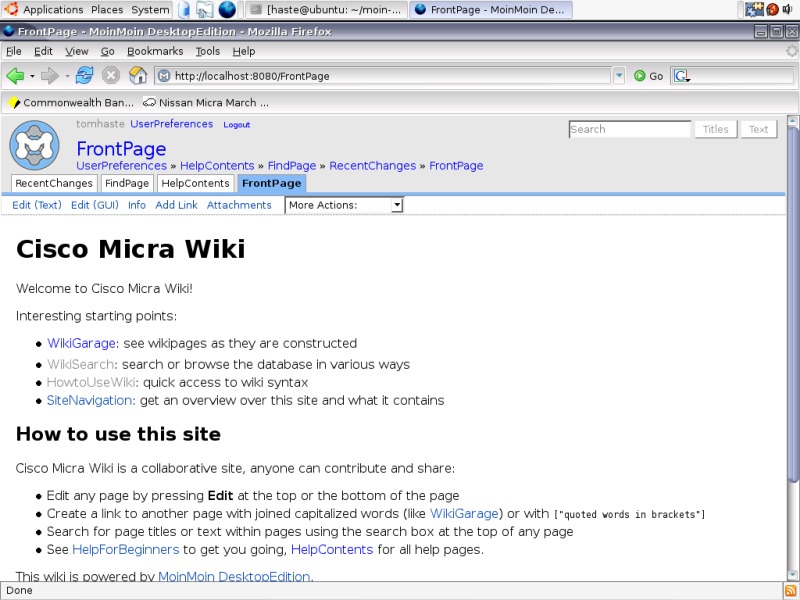Open the Forward button history dropdown arrow

coord(67,77)
